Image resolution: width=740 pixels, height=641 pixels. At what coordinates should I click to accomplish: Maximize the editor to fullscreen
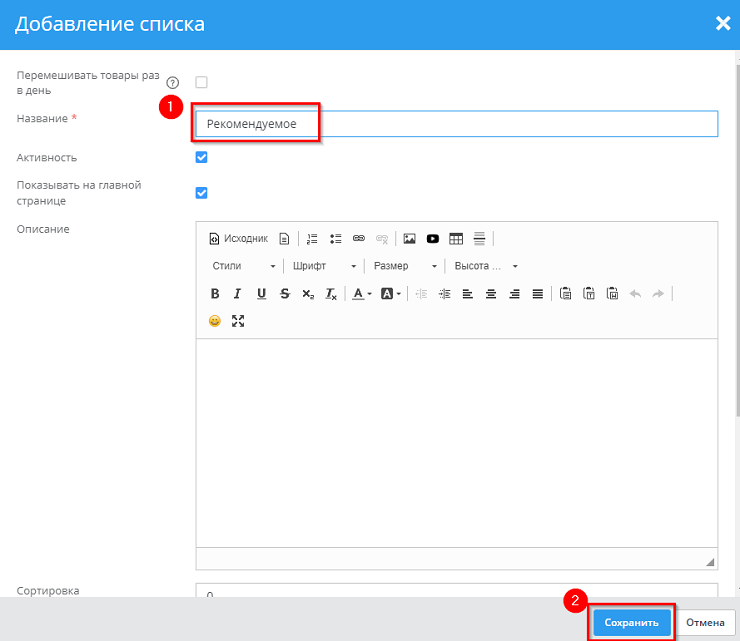point(238,321)
